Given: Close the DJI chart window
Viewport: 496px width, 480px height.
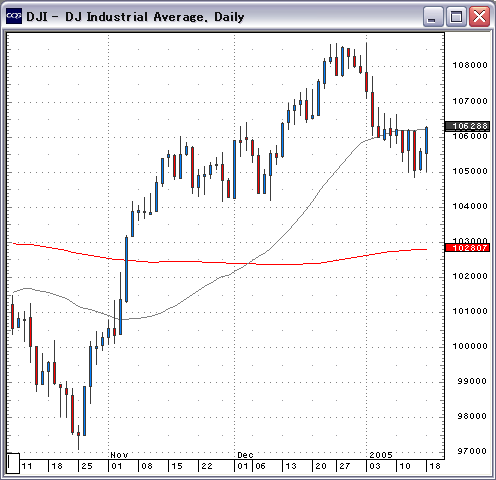Looking at the screenshot, I should tap(480, 16).
